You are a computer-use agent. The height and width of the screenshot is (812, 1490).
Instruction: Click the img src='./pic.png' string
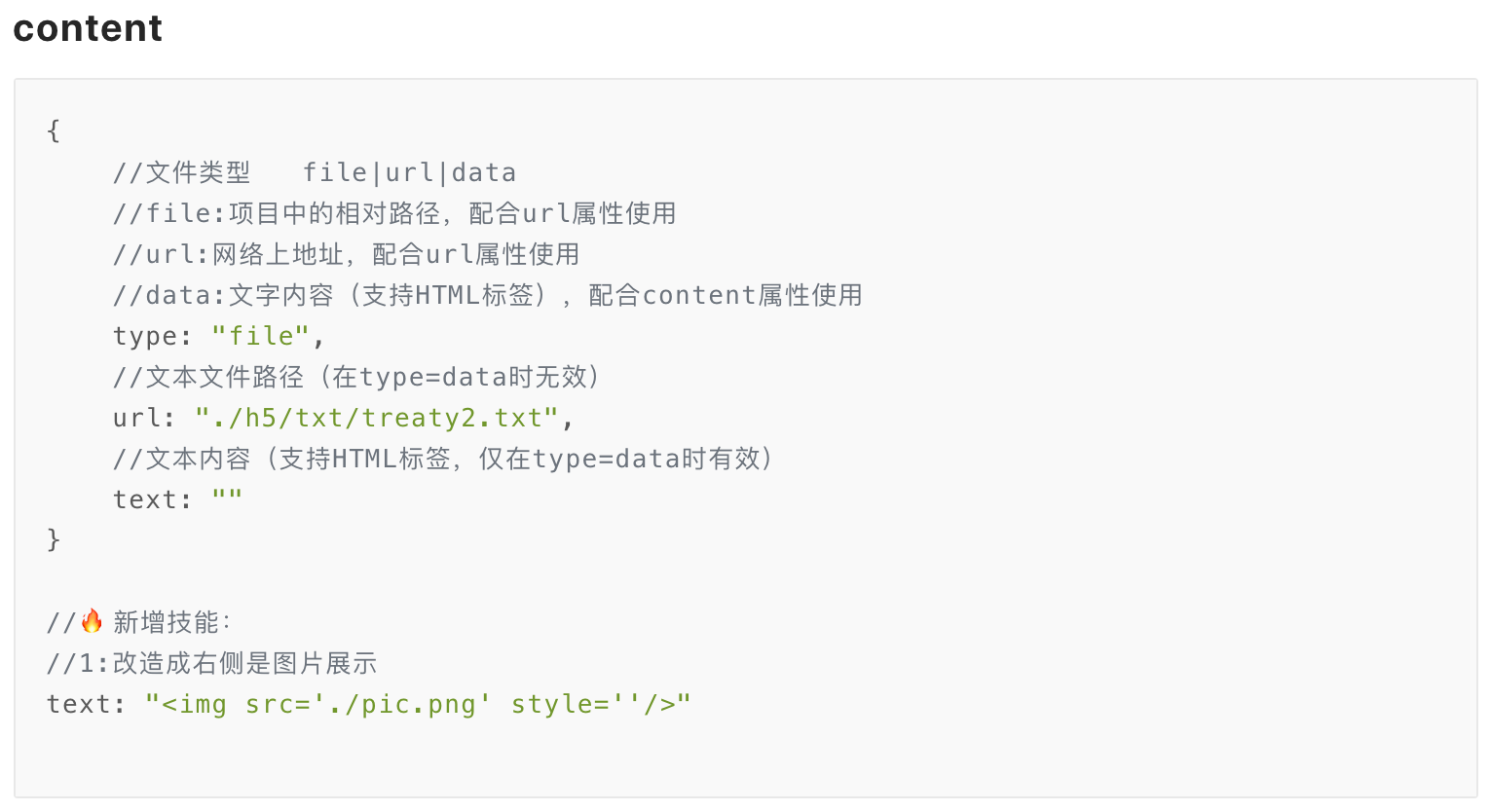418,704
